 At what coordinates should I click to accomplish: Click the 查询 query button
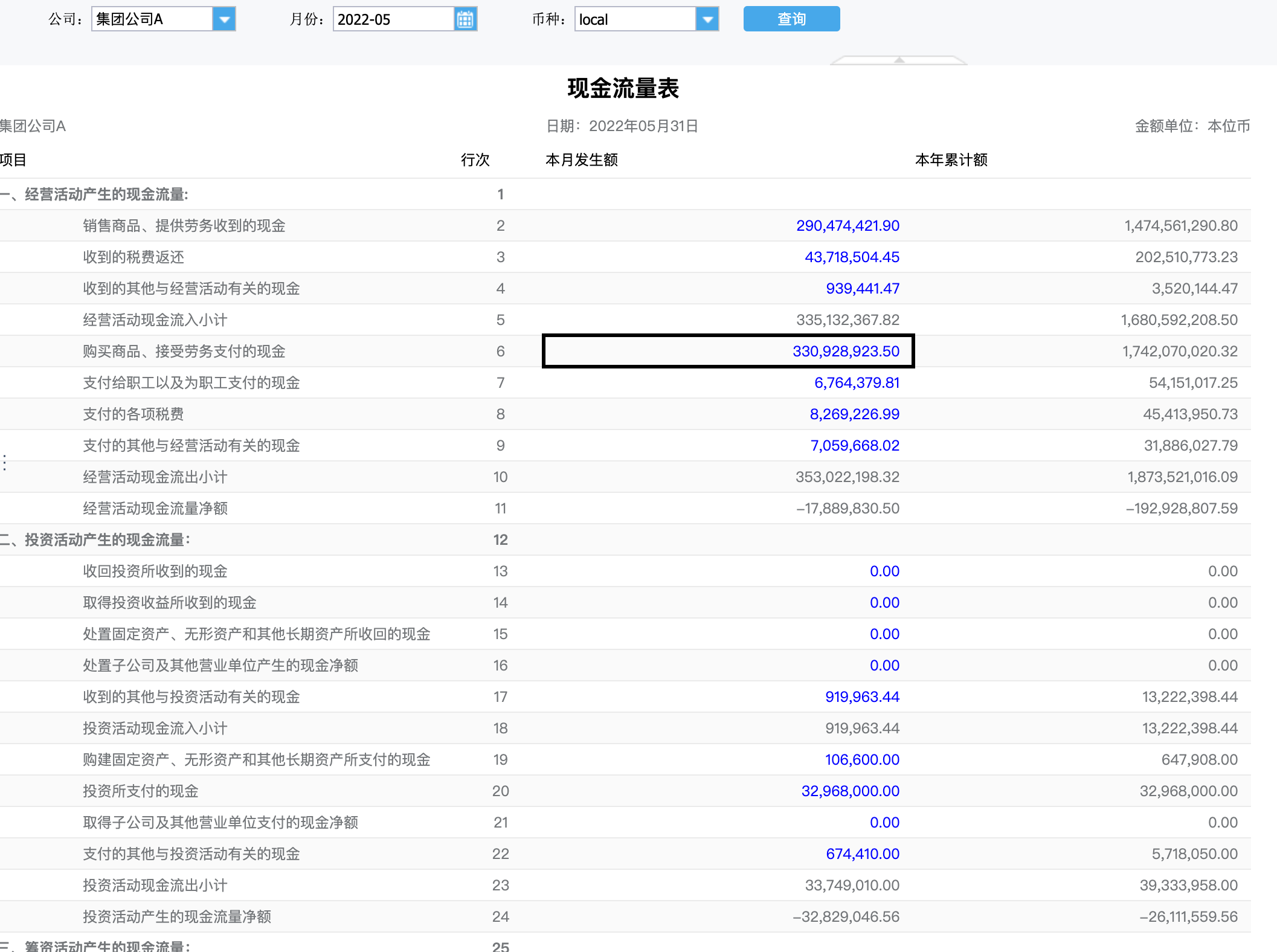tap(791, 19)
